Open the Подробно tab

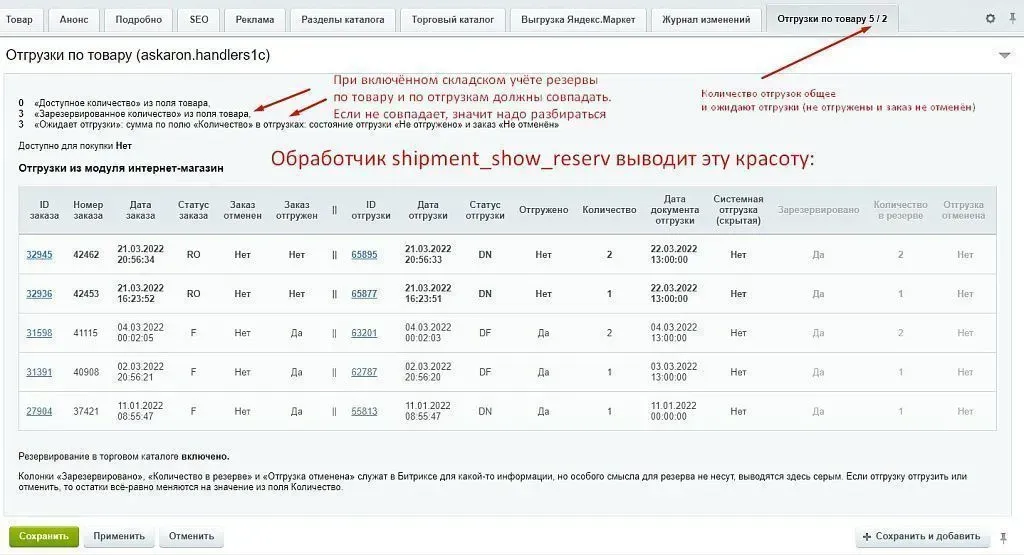point(138,20)
